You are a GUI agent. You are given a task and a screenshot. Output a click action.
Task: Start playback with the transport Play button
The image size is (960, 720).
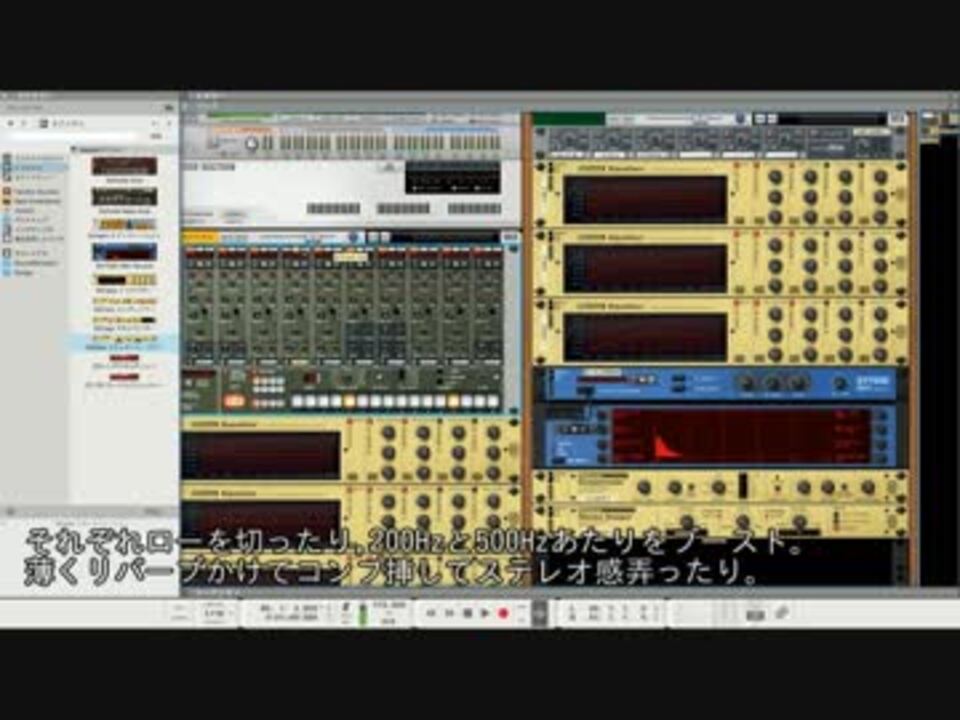[485, 612]
